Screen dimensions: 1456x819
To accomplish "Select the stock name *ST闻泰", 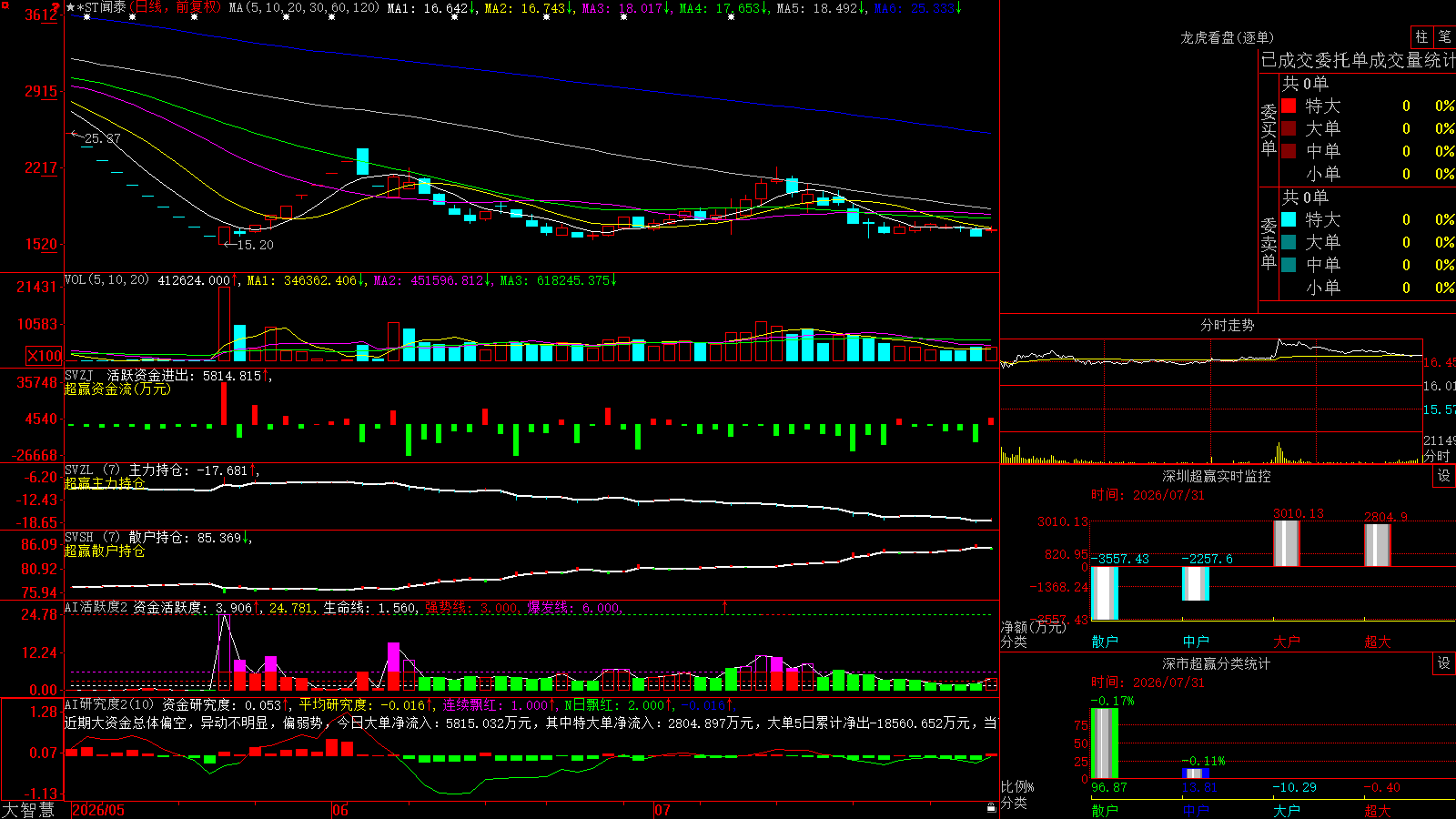I will click(x=101, y=8).
